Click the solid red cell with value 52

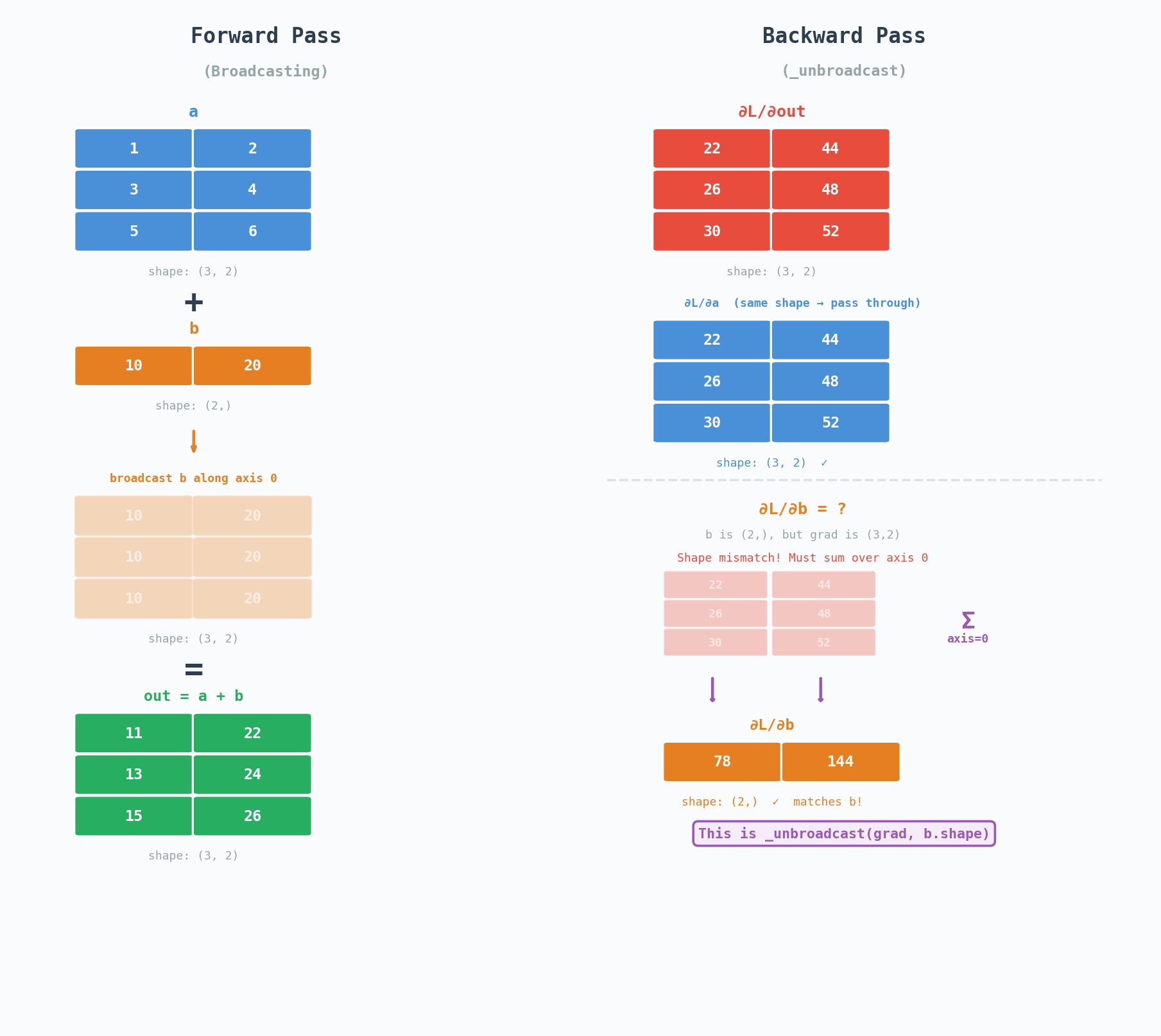tap(830, 231)
